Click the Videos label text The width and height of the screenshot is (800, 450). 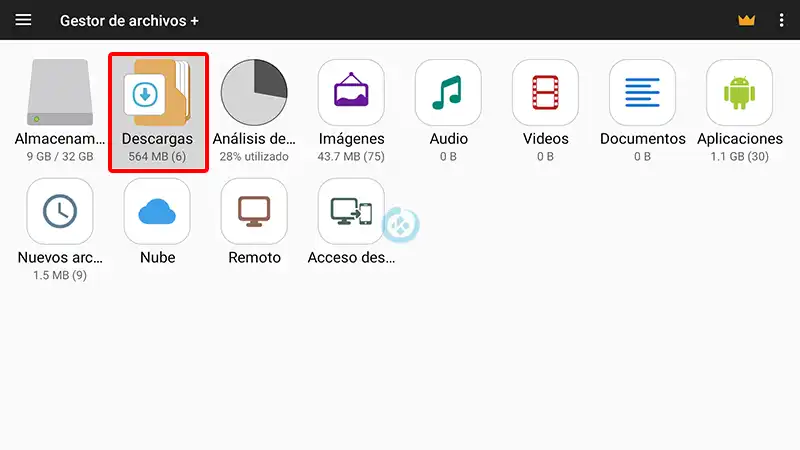click(x=545, y=139)
